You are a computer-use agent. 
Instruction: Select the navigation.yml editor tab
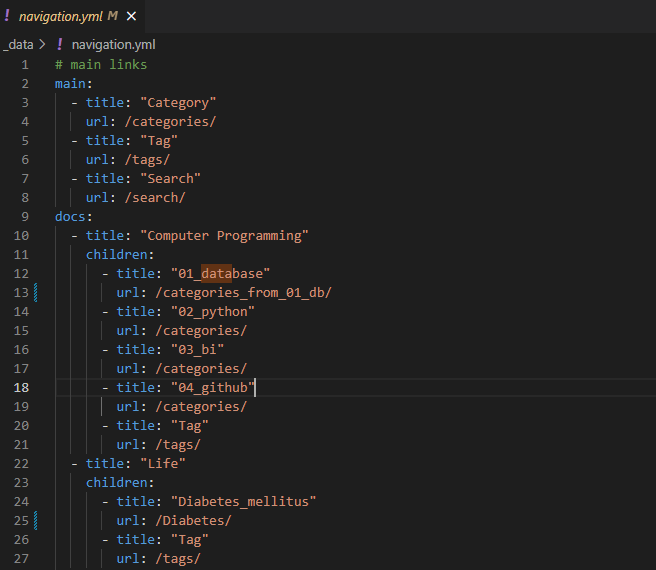click(72, 16)
